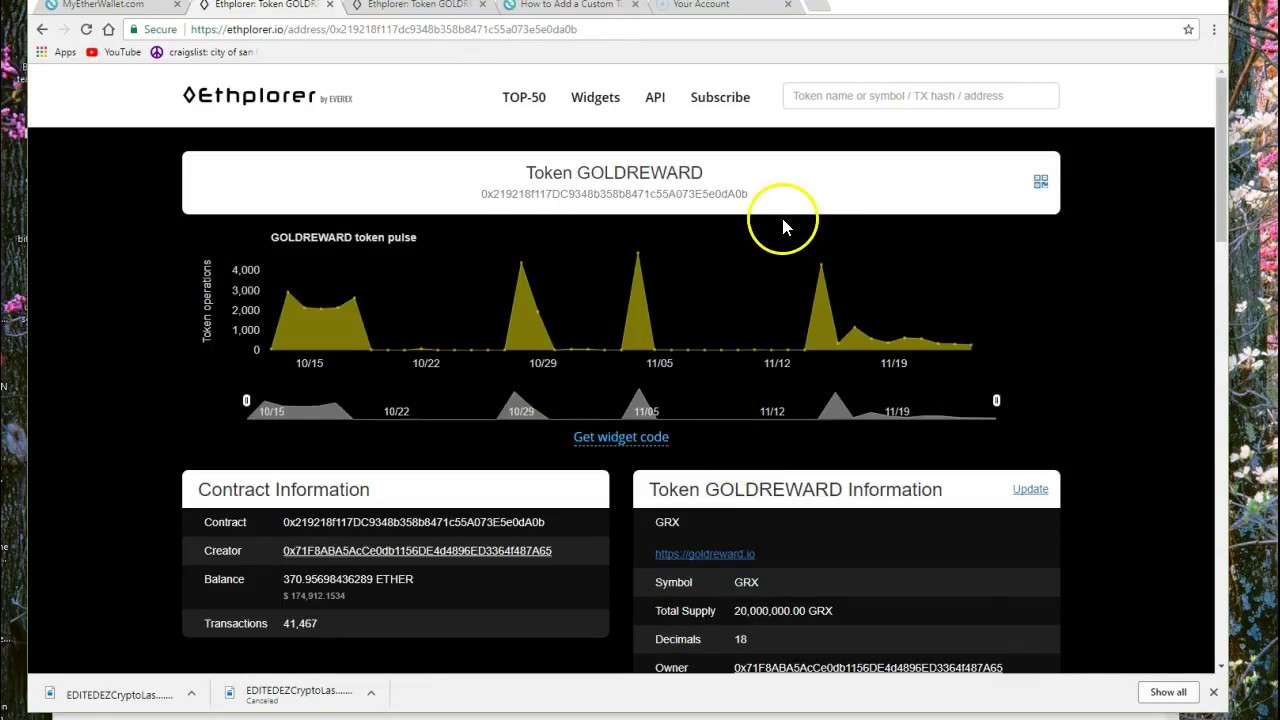1280x720 pixels.
Task: Close the MyEtherWallet.com tab
Action: 177,5
